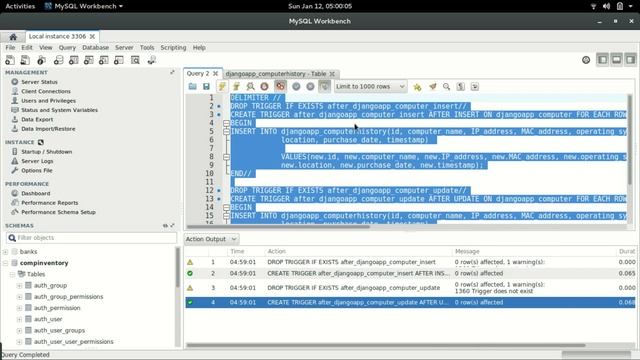Open Server Status page
640x360 pixels.
[x=39, y=82]
